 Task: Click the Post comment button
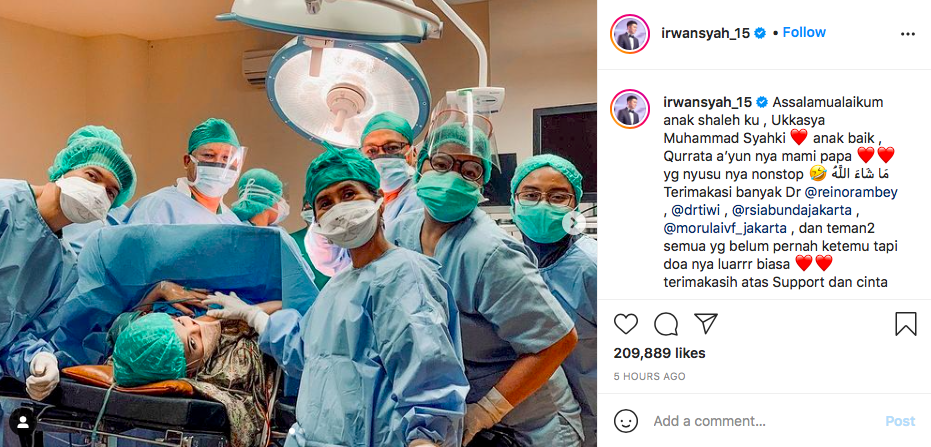click(x=900, y=421)
